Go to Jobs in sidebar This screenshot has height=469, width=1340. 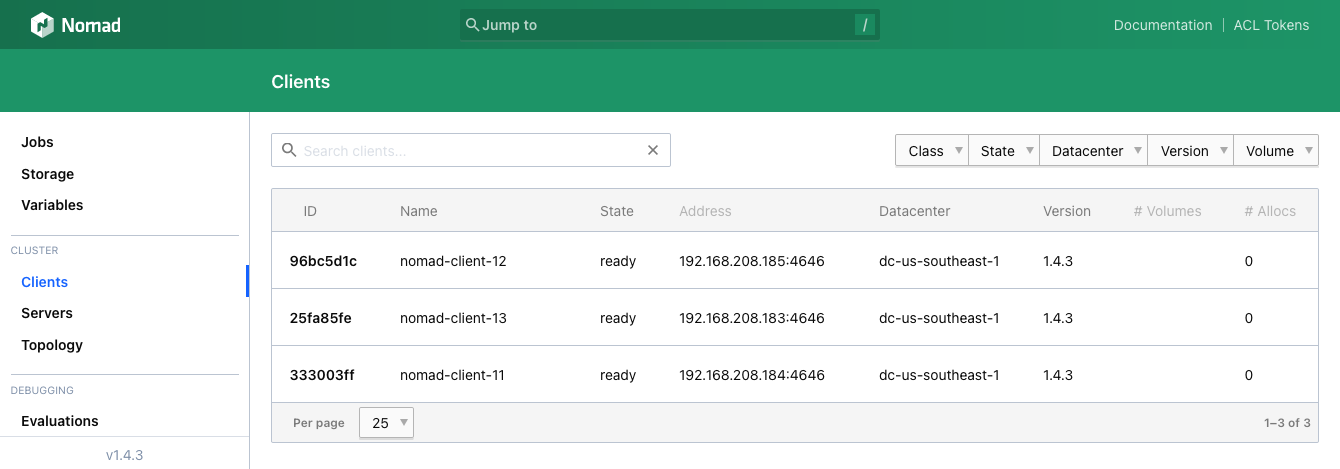click(x=38, y=142)
